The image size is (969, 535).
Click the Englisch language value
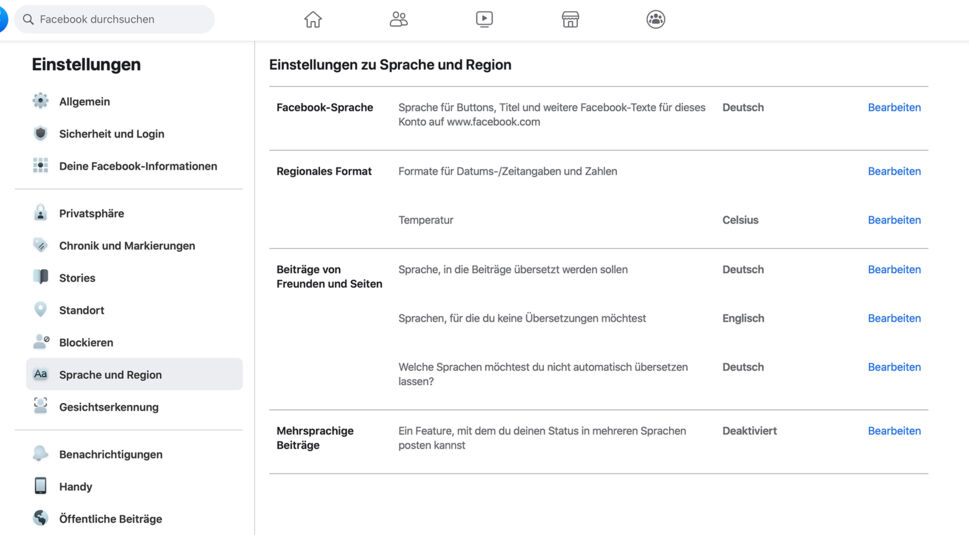(743, 318)
